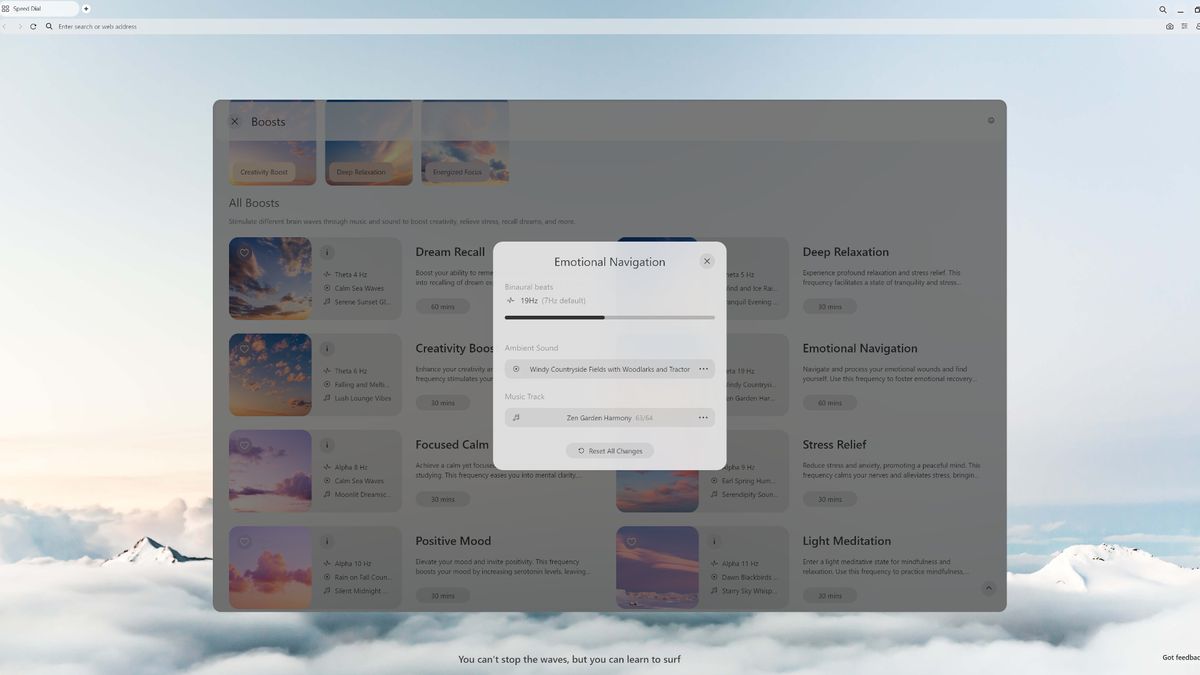Image resolution: width=1200 pixels, height=675 pixels.
Task: Open the Speed Dial browser tab
Action: [x=40, y=8]
